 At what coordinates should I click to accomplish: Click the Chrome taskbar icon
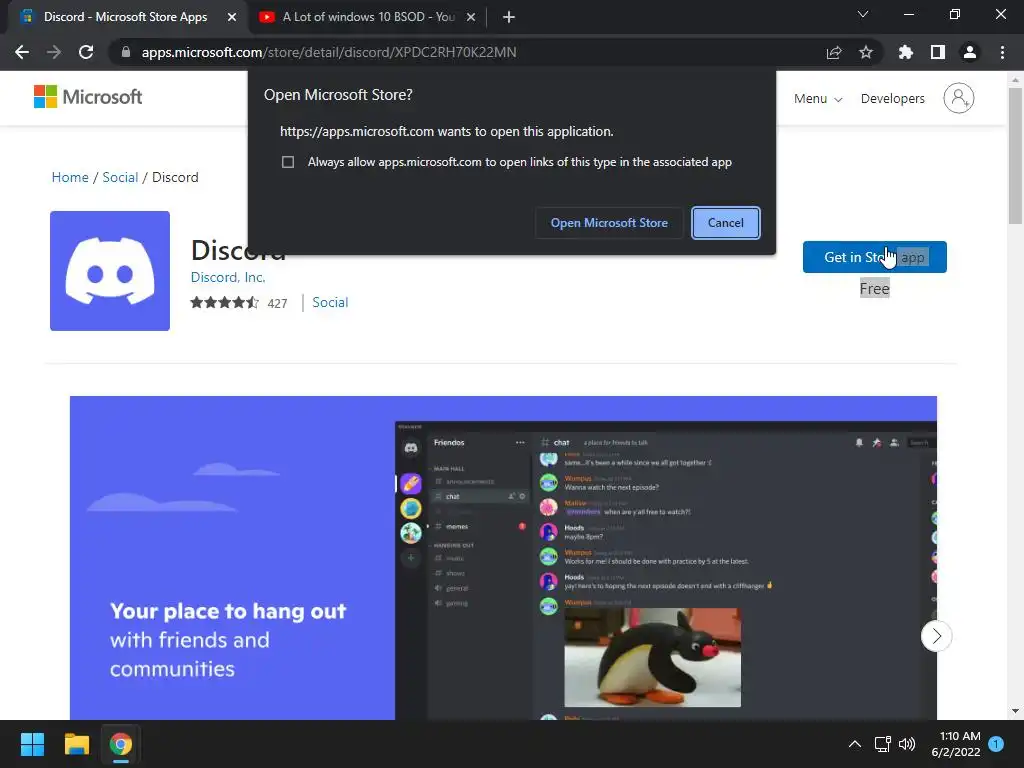pyautogui.click(x=121, y=744)
